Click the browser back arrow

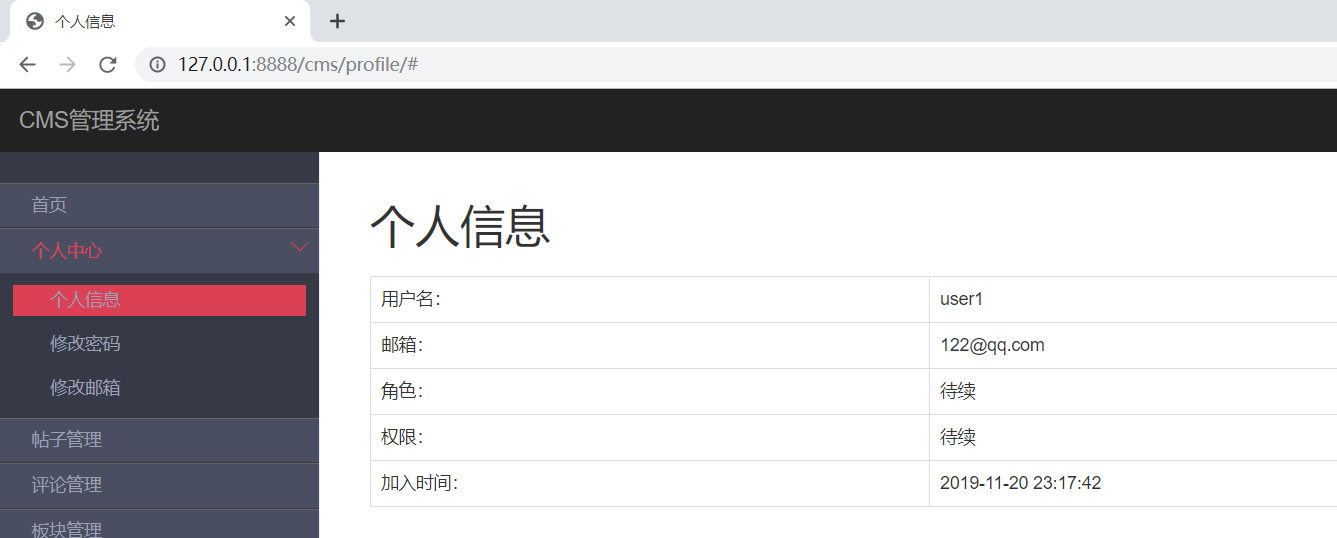(27, 65)
